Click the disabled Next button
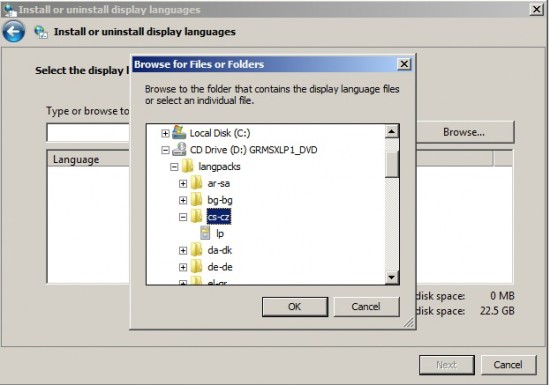Screen dimensions: 550x385 [x=447, y=365]
